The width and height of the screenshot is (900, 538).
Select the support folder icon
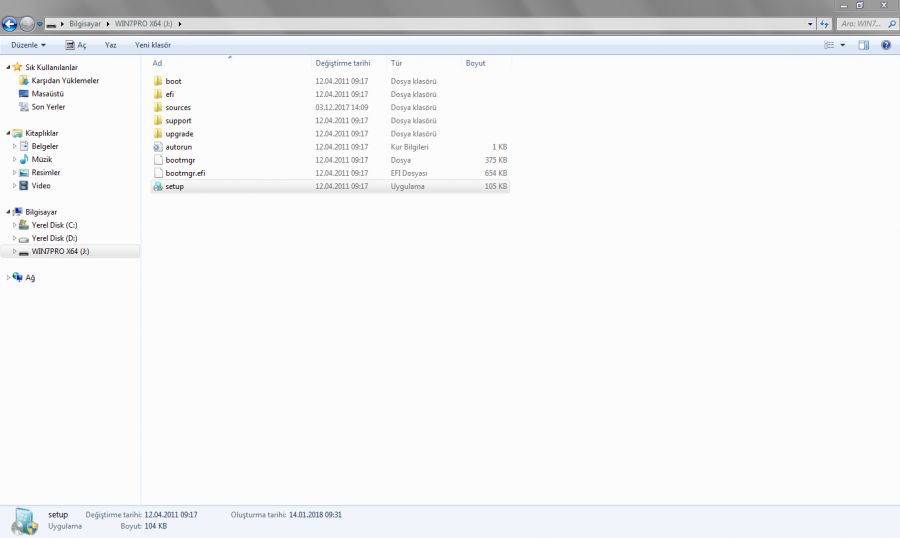tap(158, 121)
